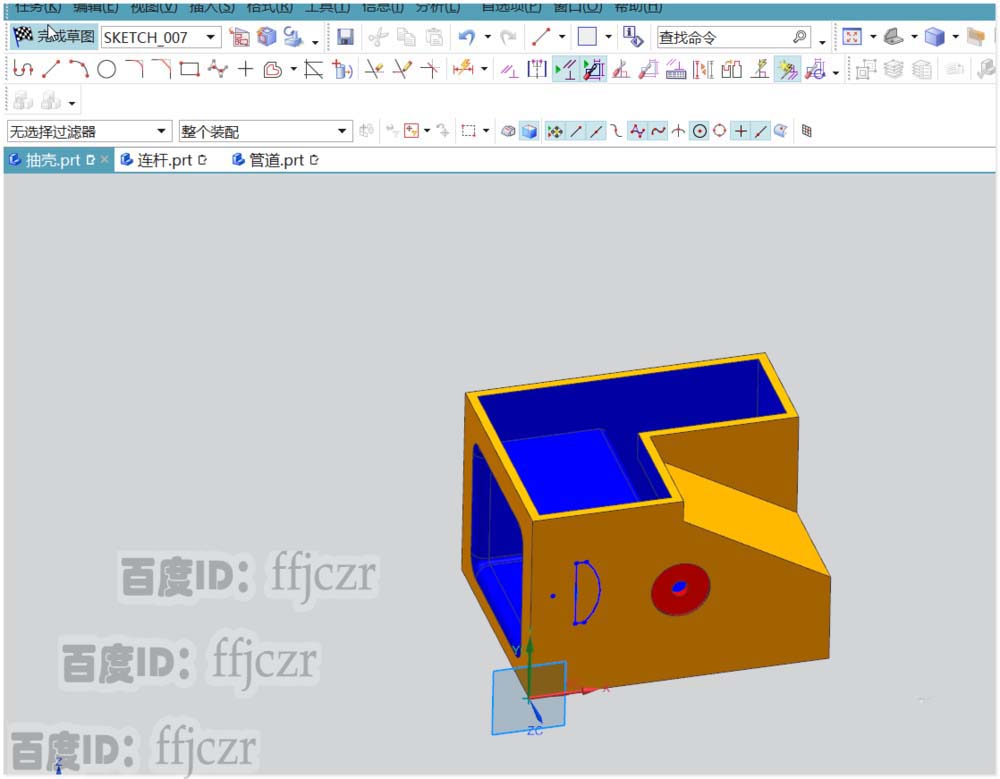
Task: Select the Offset Curve heart-shaped tool
Action: pyautogui.click(x=273, y=69)
